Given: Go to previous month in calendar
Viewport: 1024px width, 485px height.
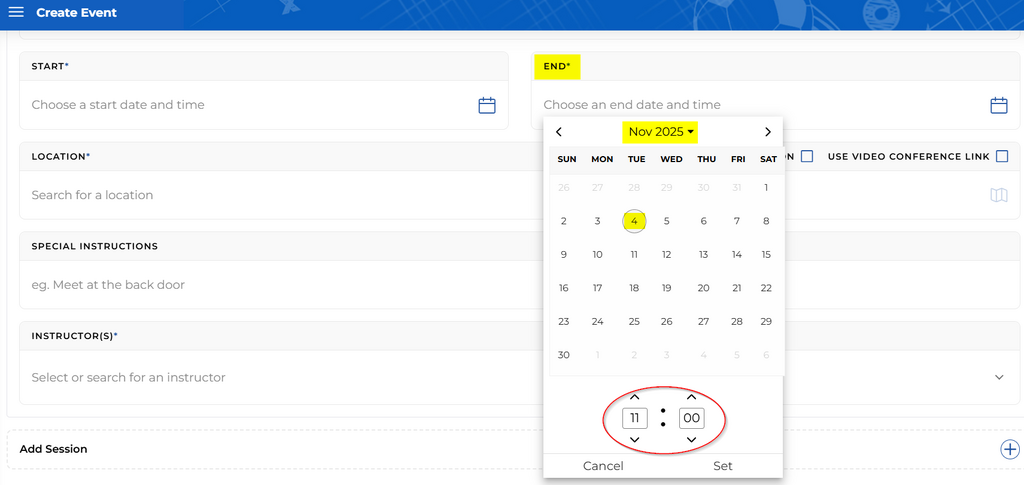Looking at the screenshot, I should [559, 132].
